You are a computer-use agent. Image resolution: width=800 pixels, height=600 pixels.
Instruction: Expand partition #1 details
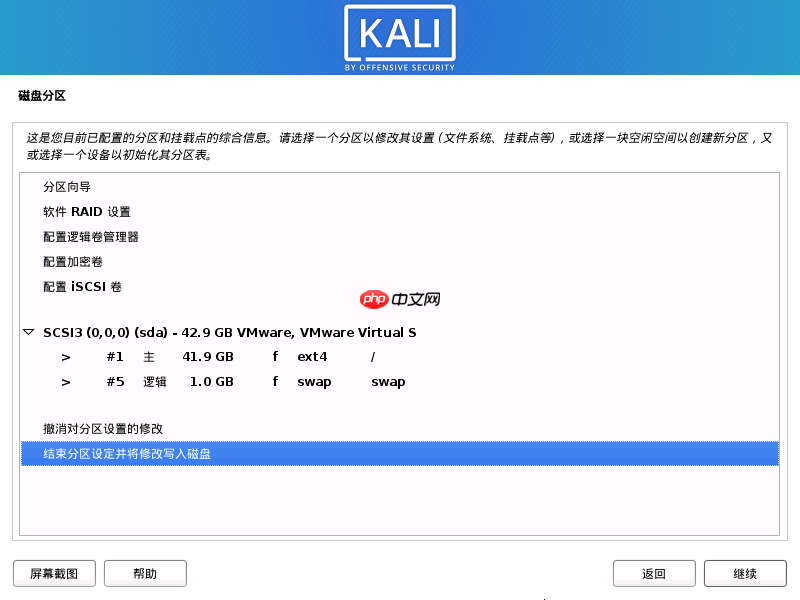click(x=66, y=356)
